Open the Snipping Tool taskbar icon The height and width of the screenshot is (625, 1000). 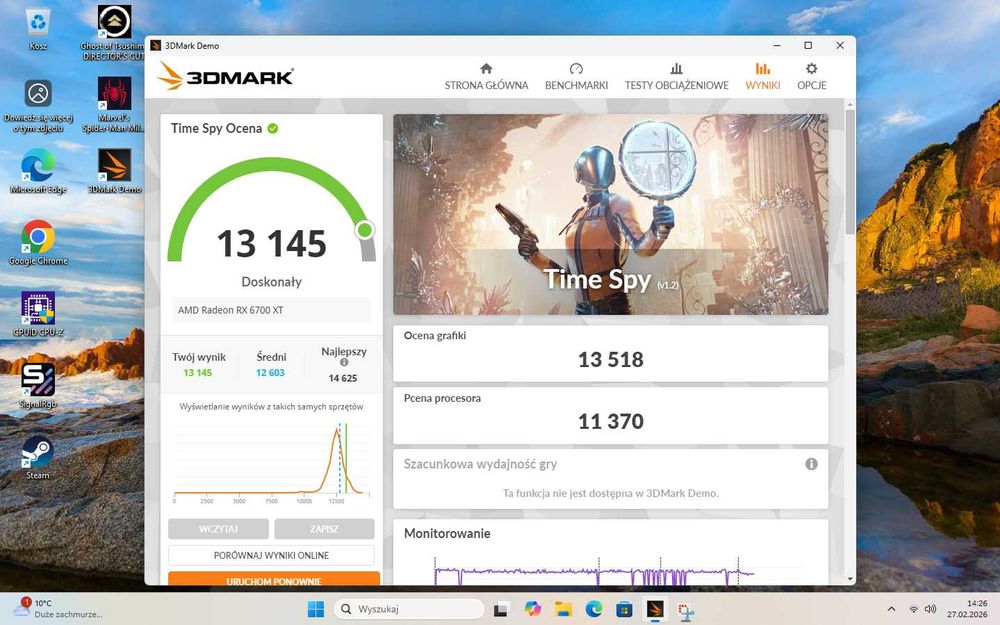click(686, 611)
